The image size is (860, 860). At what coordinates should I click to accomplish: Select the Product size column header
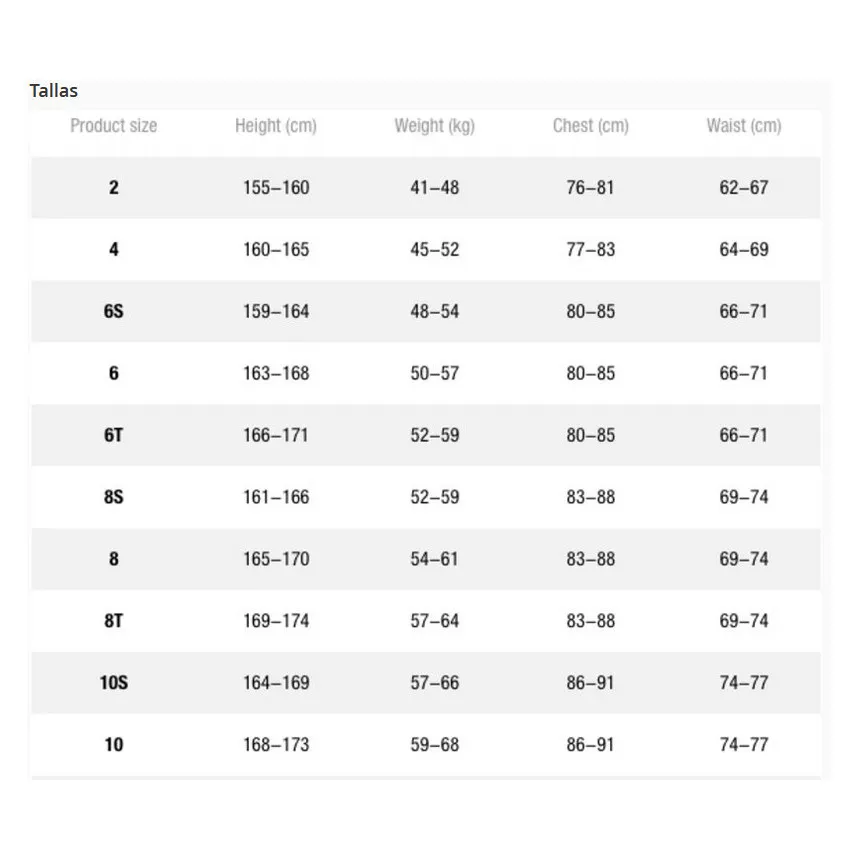click(114, 126)
